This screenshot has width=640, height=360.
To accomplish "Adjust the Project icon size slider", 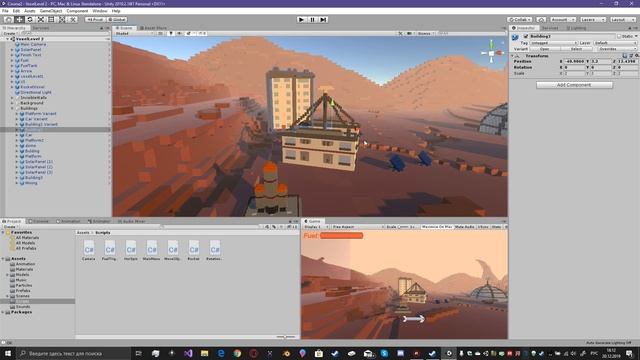I will point(285,337).
